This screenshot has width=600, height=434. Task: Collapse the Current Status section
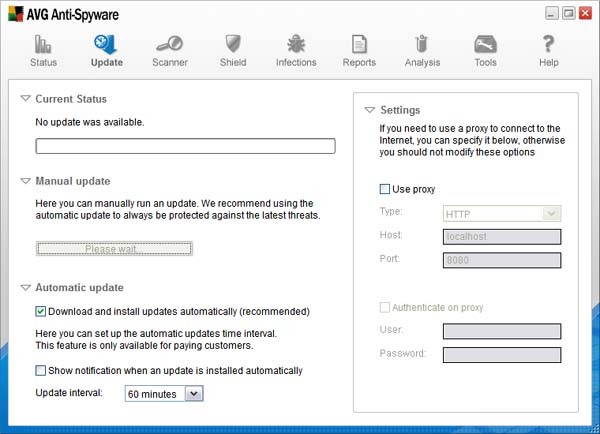click(x=25, y=99)
